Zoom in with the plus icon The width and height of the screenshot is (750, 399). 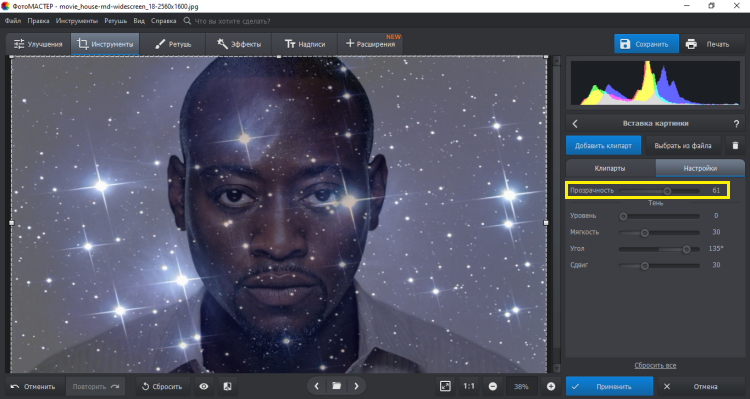coord(551,386)
